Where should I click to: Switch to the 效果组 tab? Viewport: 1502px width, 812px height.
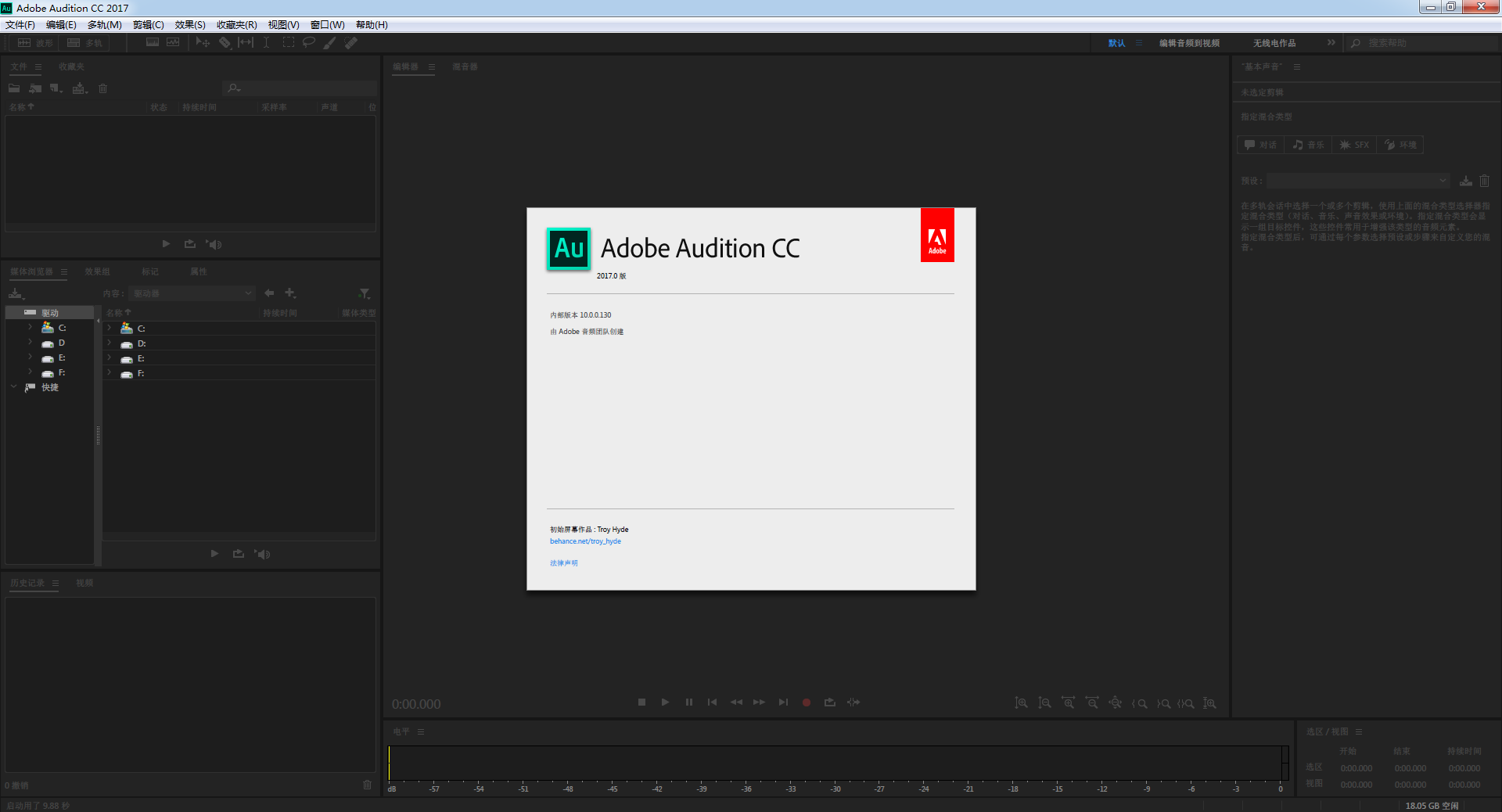97,271
